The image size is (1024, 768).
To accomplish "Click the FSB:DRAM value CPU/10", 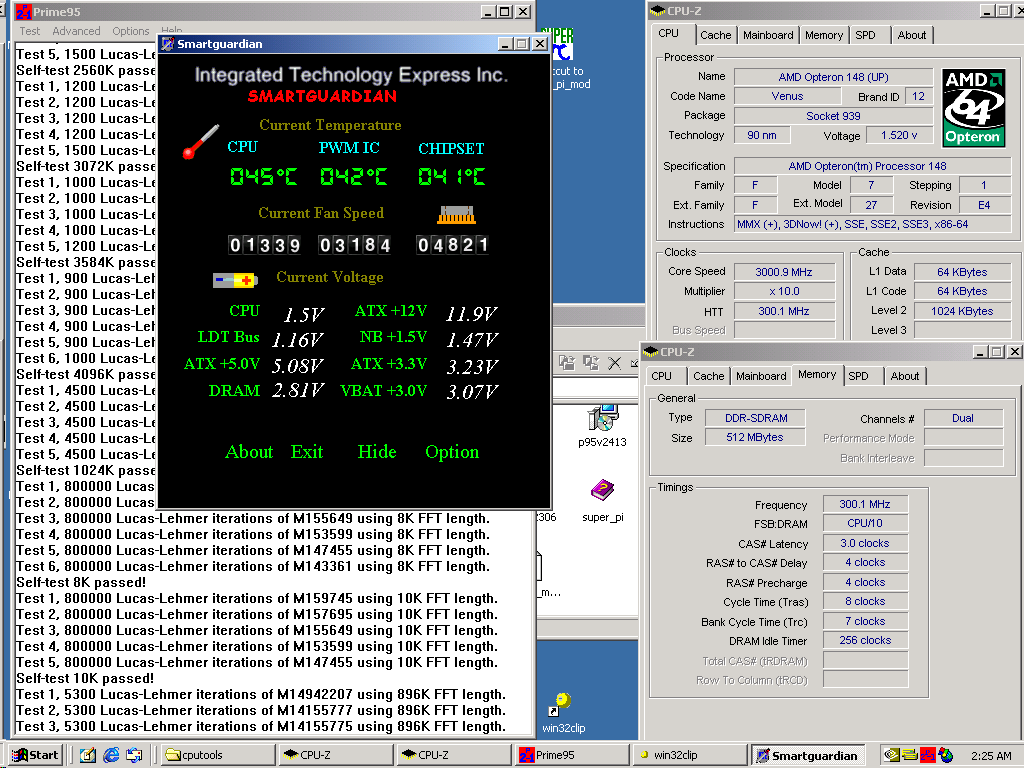I will 865,523.
